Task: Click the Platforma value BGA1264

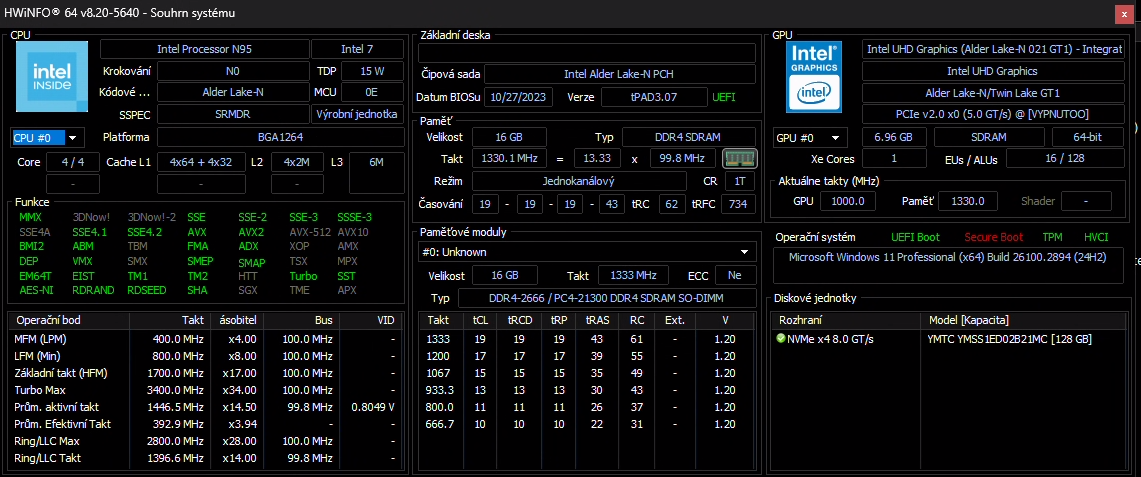Action: coord(281,137)
